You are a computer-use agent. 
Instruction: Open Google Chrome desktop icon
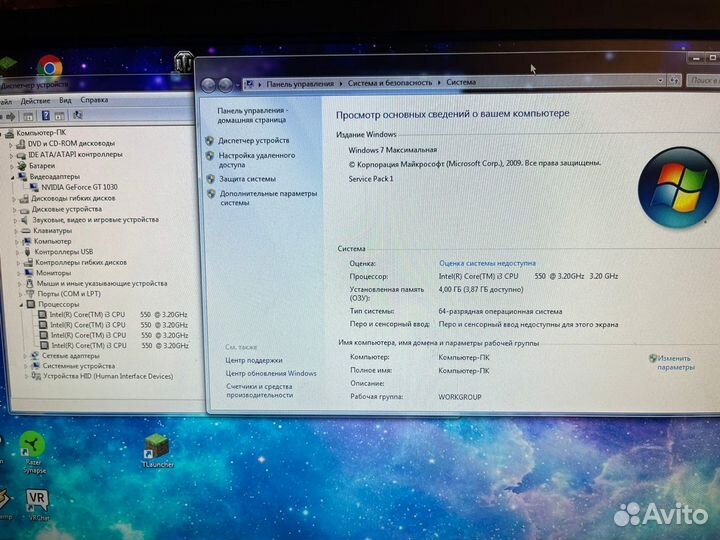[50, 67]
